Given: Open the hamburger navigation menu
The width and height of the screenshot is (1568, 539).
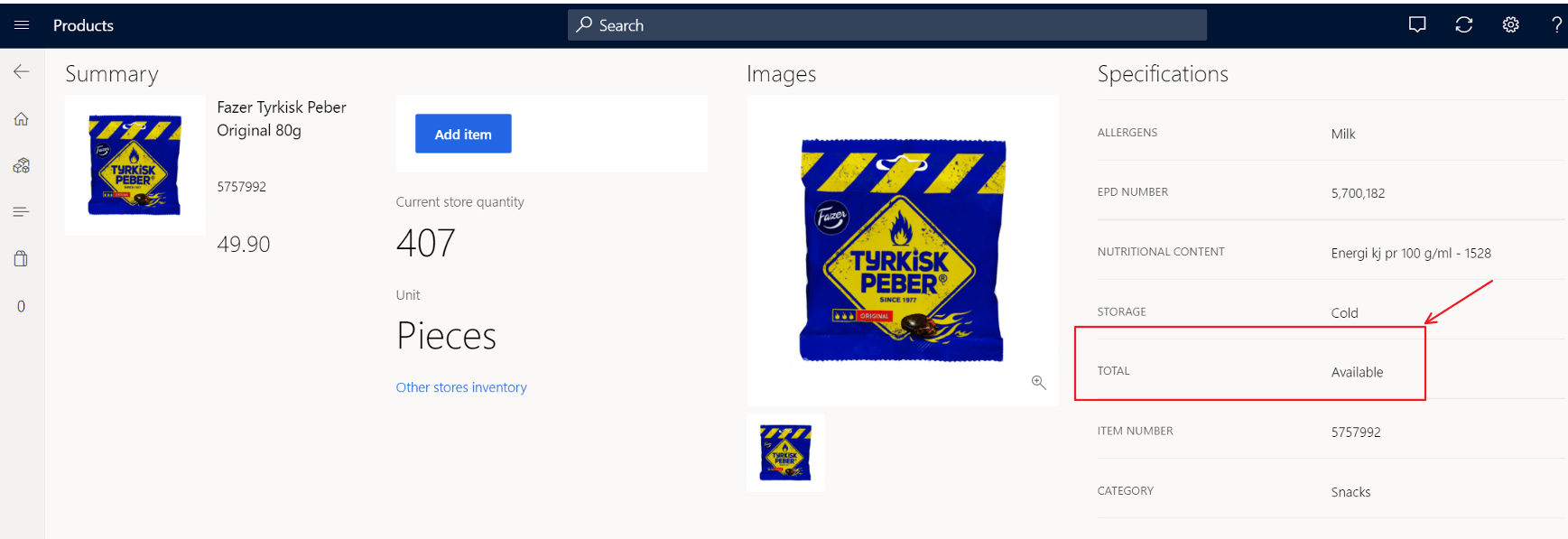Looking at the screenshot, I should (22, 25).
